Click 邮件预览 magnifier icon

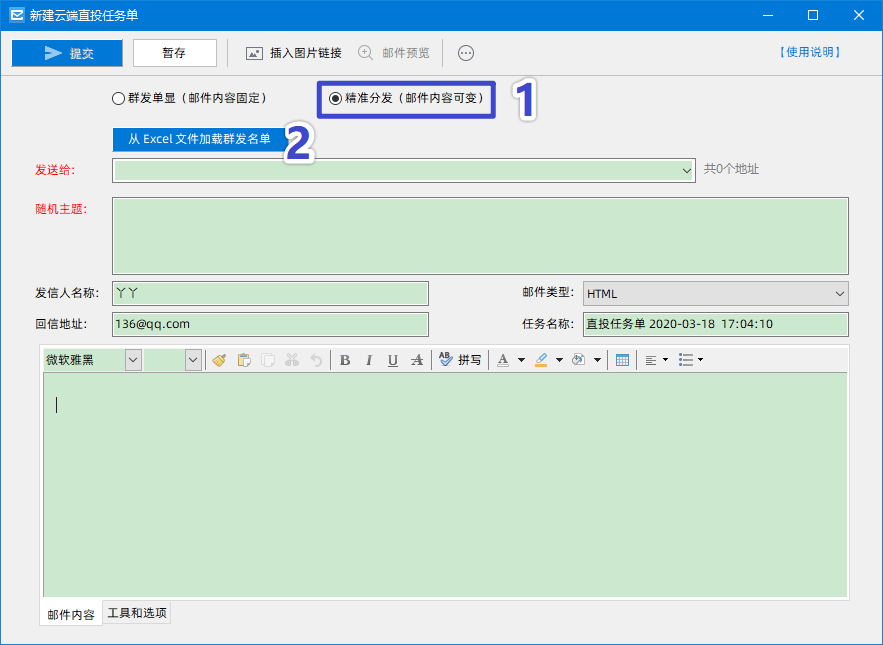[365, 53]
